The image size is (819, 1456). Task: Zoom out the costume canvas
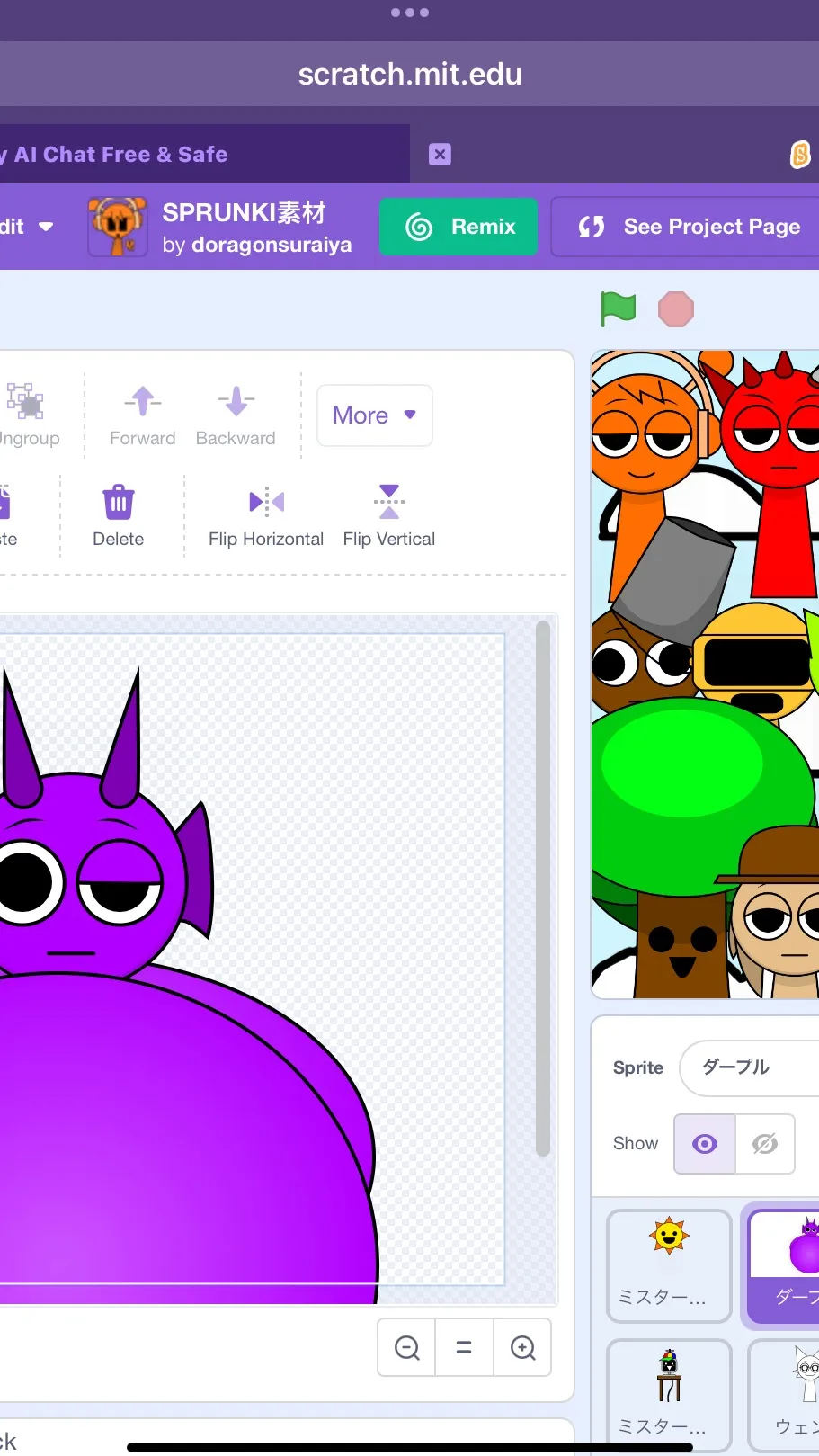pos(407,1347)
